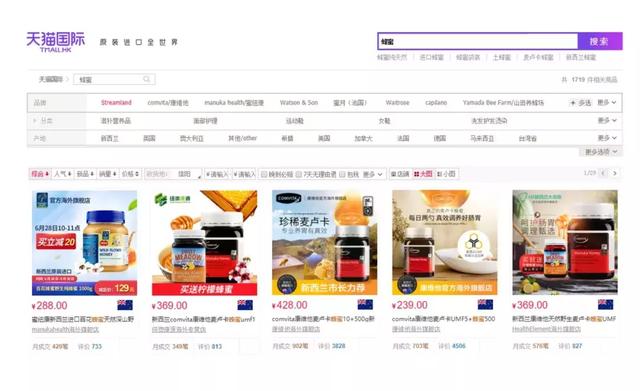Open 更多 dropdown after 包邮 checkbox

click(373, 174)
